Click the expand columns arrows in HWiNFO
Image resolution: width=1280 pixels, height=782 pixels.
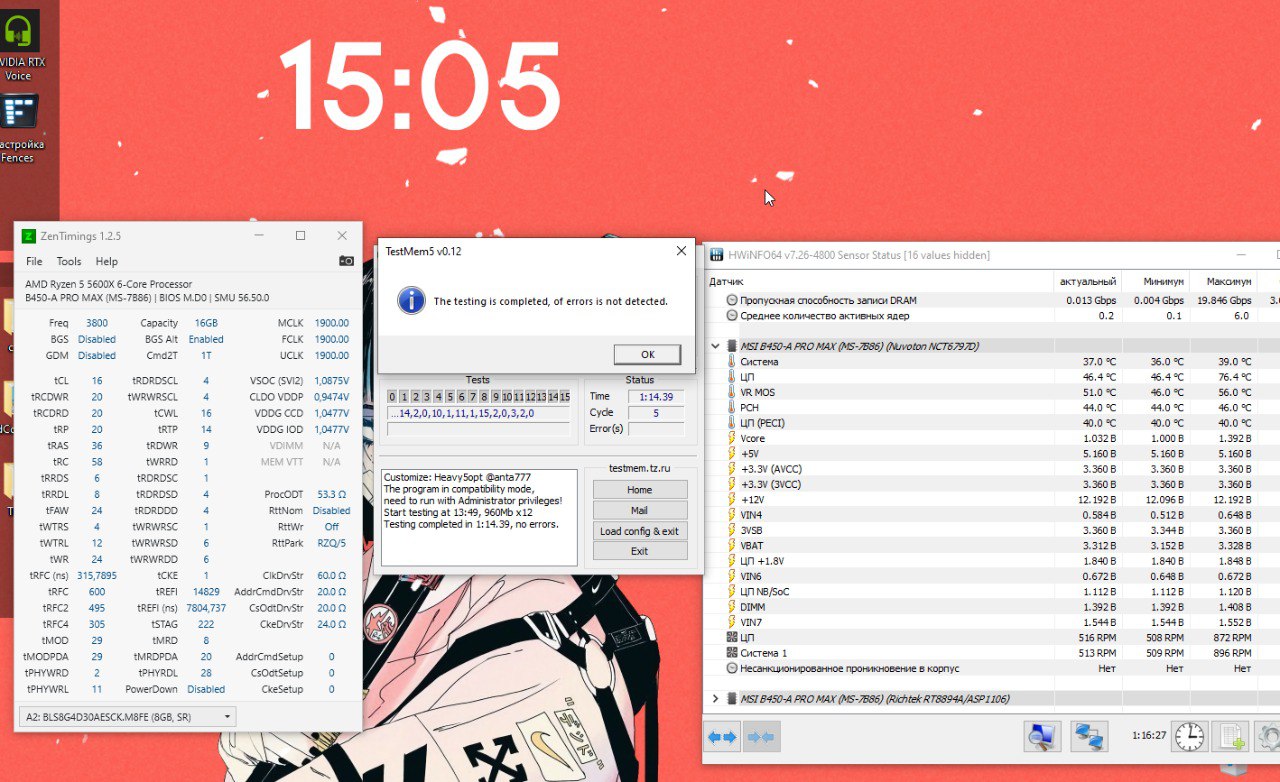pos(722,737)
